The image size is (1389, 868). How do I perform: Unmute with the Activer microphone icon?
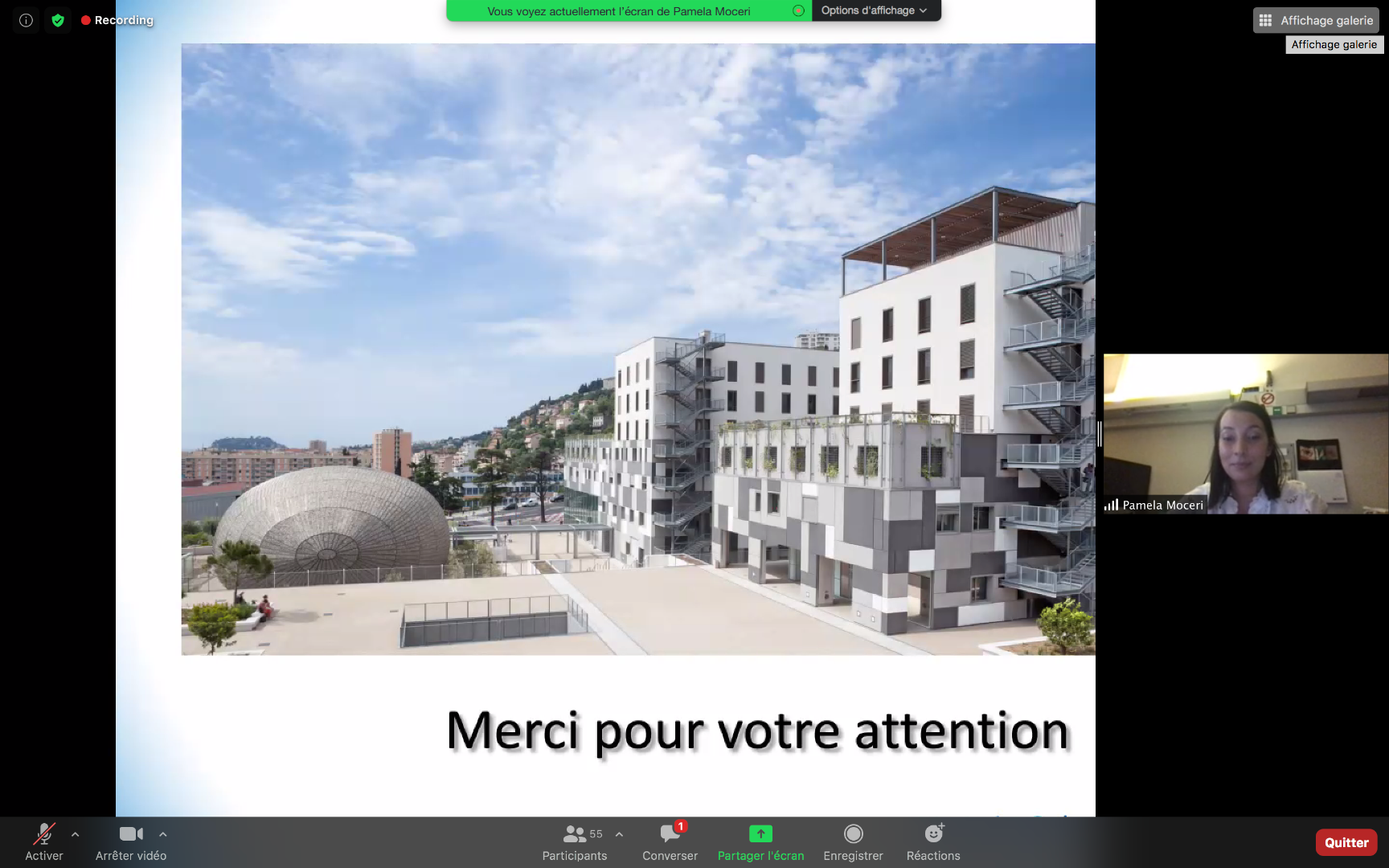pos(44,841)
